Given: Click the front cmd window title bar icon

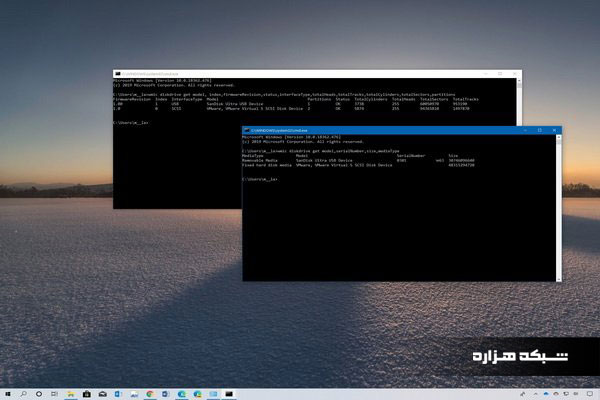Looking at the screenshot, I should coord(247,131).
